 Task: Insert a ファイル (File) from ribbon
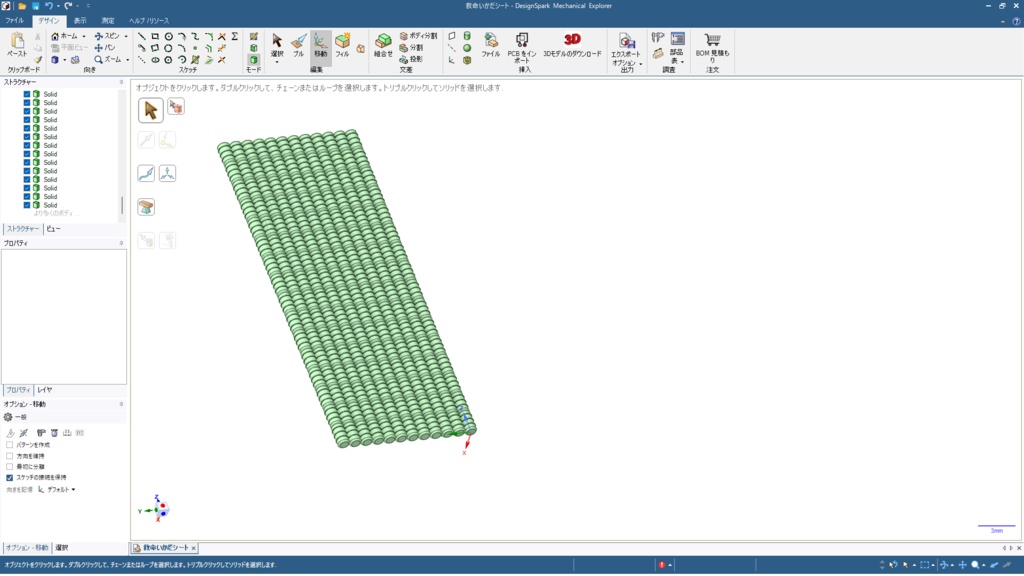(490, 44)
